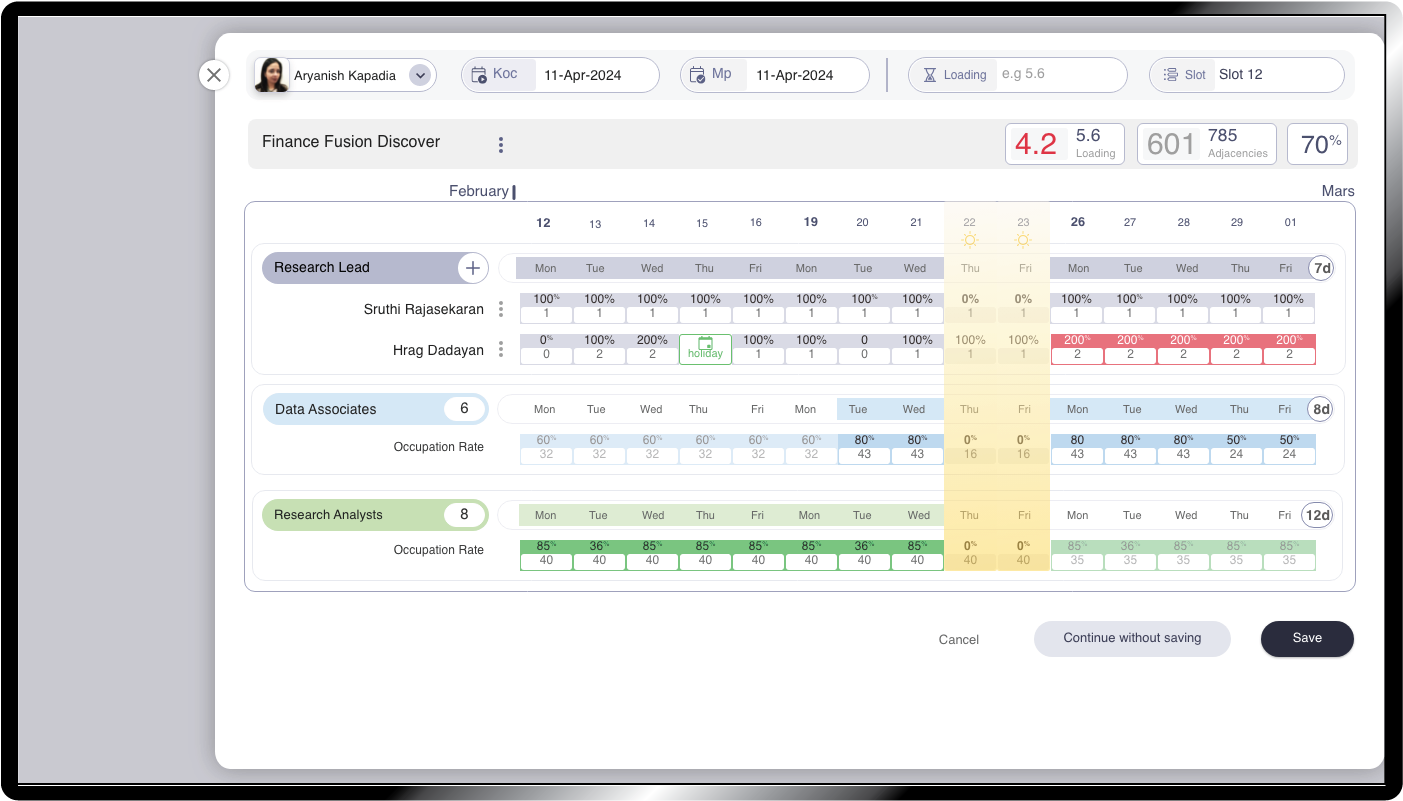Image resolution: width=1403 pixels, height=801 pixels.
Task: Click the Save button
Action: coord(1307,638)
